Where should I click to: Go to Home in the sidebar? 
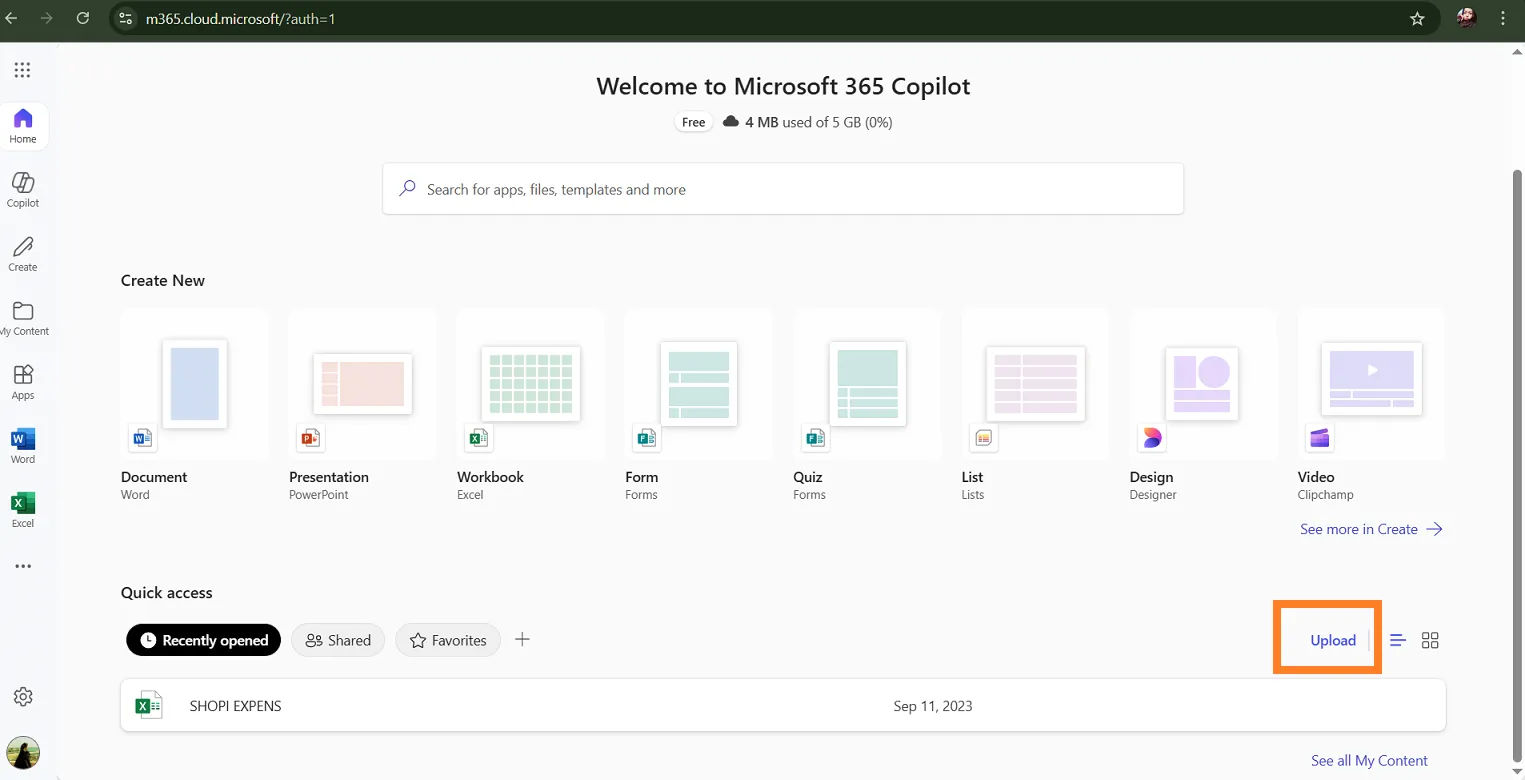[x=23, y=126]
